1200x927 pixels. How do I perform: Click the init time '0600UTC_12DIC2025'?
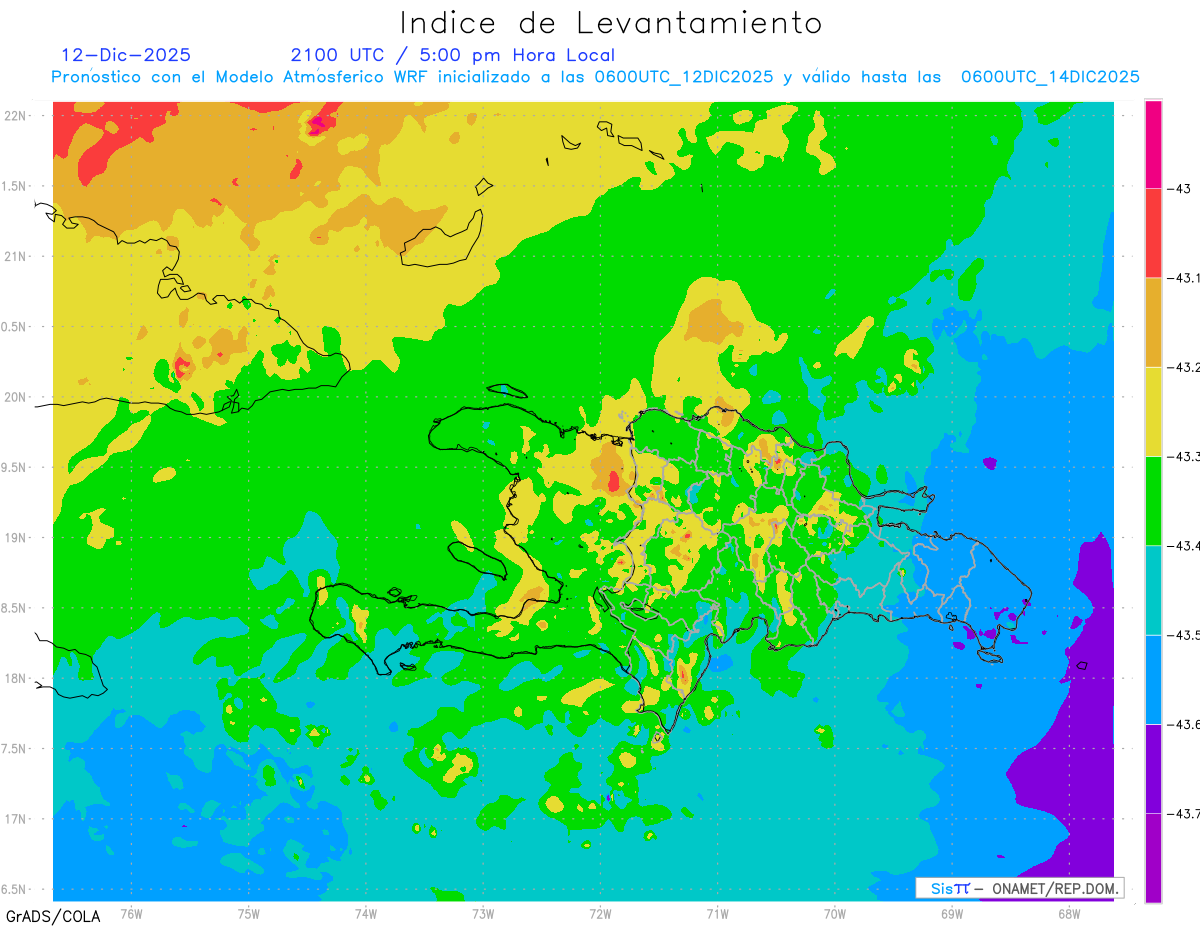point(683,77)
